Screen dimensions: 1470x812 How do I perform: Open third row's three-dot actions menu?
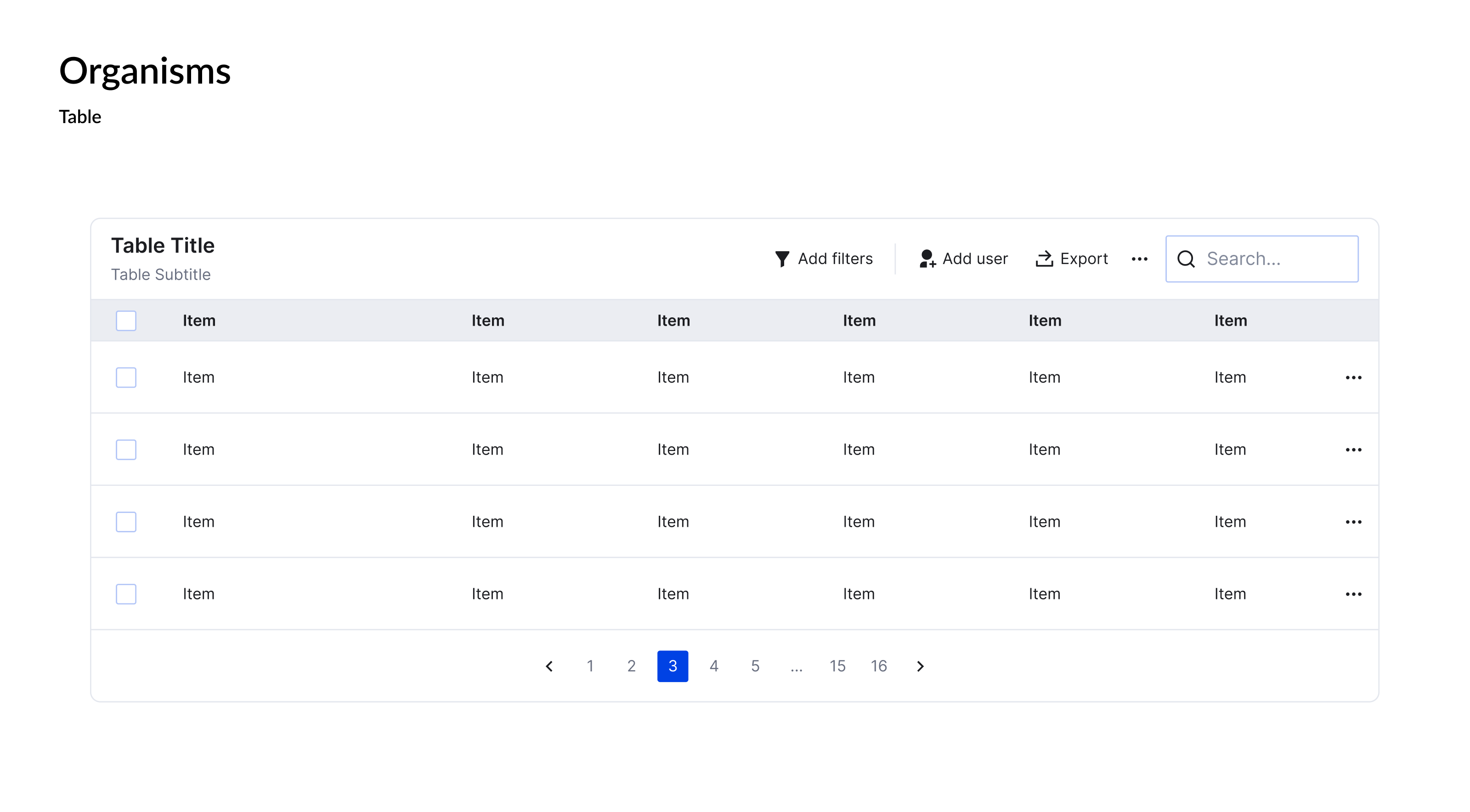(1353, 522)
